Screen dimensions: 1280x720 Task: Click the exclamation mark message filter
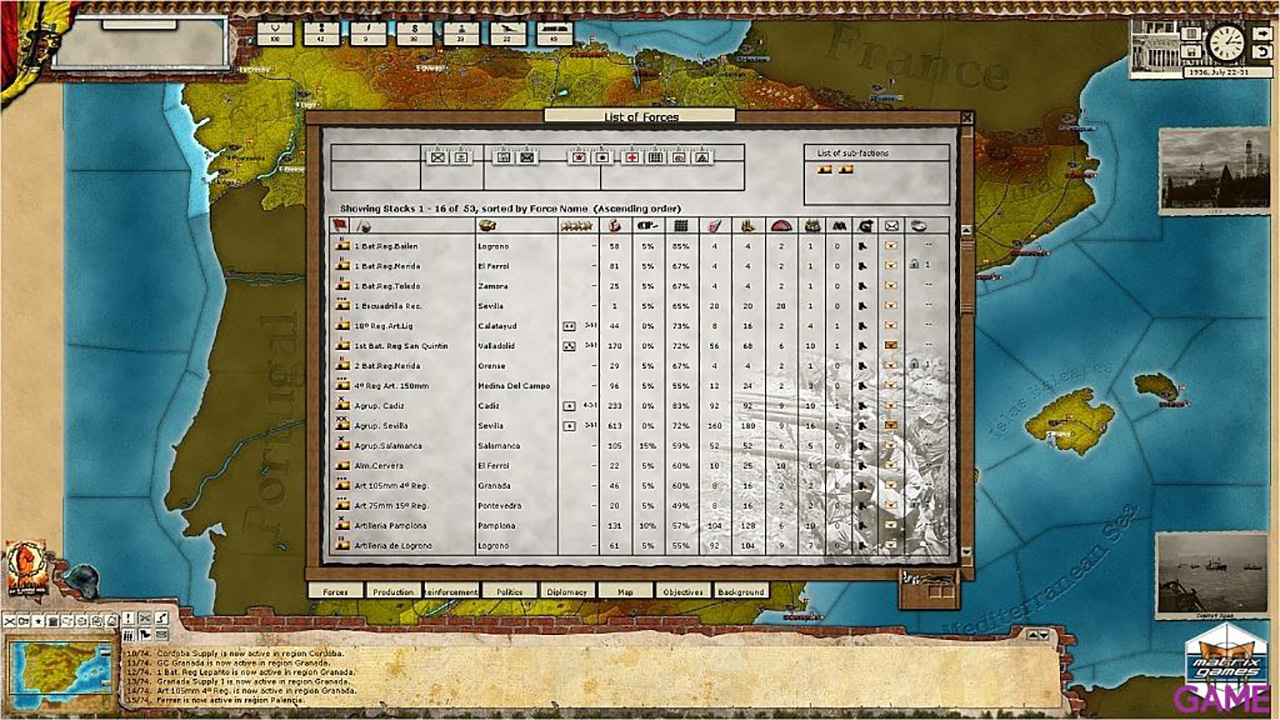(x=128, y=618)
